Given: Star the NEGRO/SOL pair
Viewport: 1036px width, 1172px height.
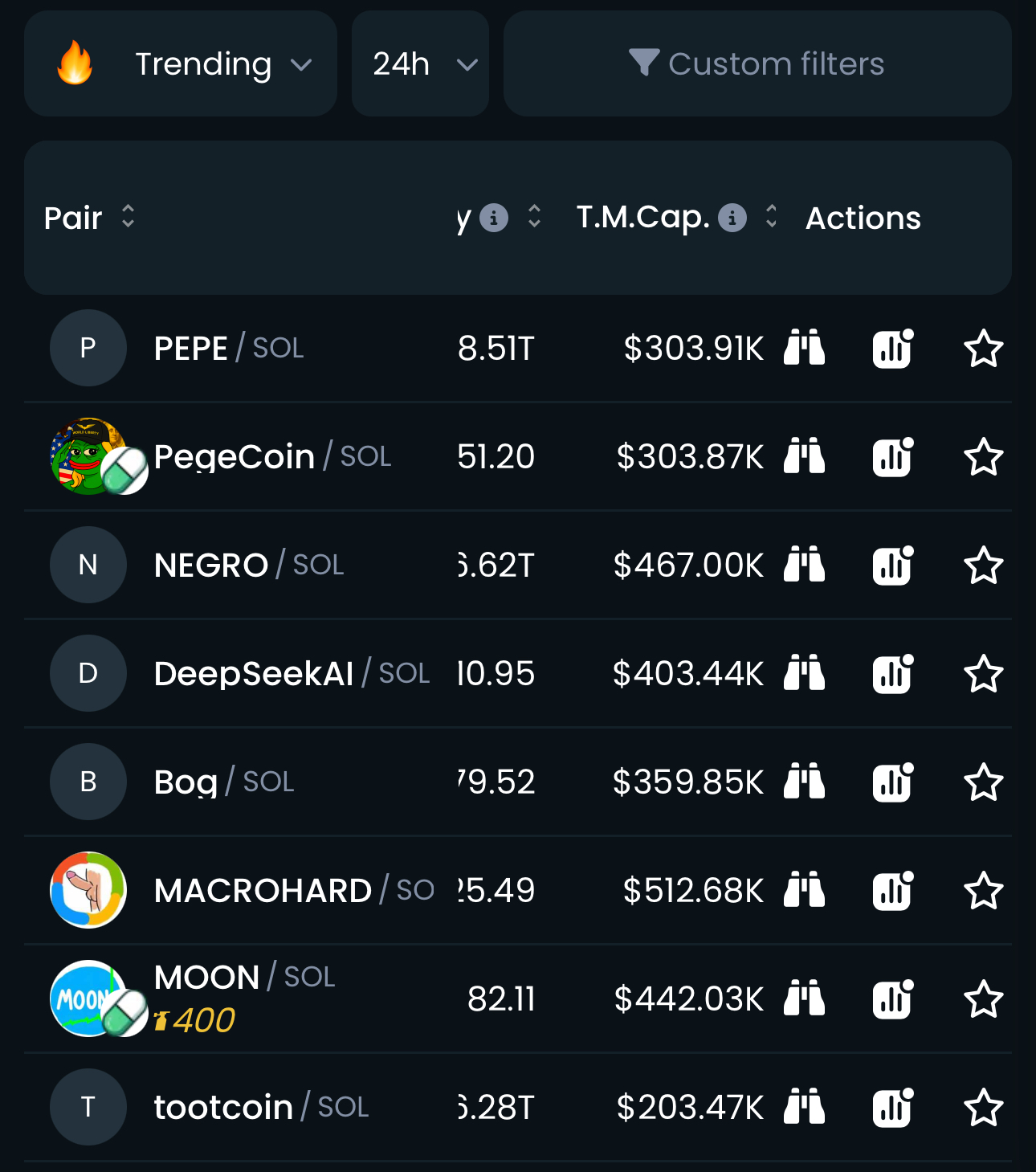Looking at the screenshot, I should (983, 566).
